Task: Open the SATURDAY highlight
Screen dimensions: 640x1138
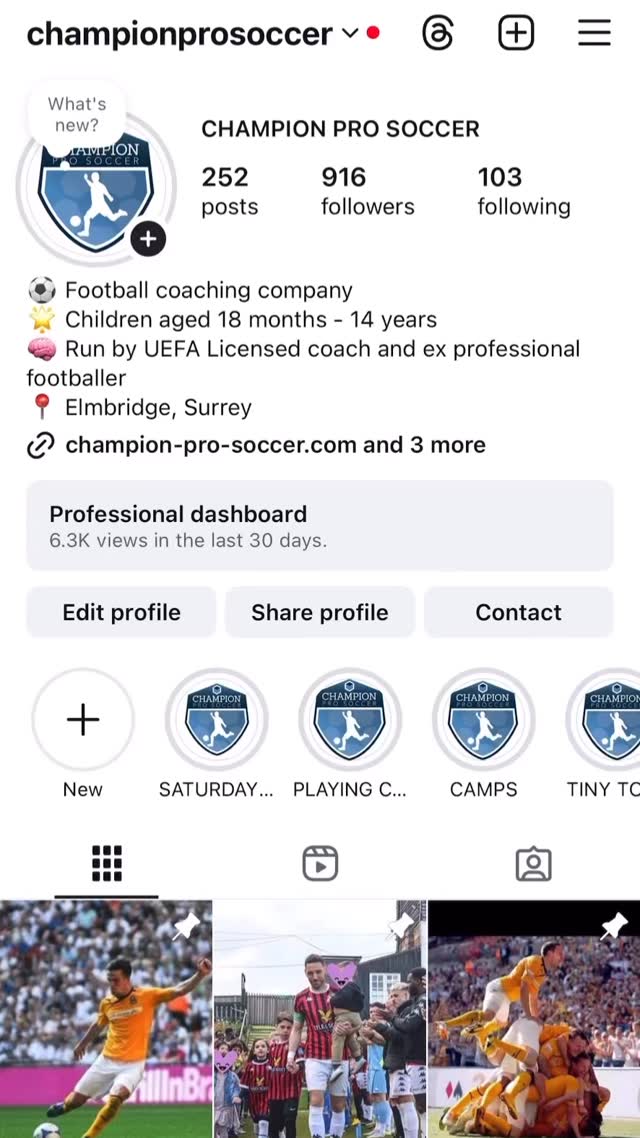Action: click(x=216, y=720)
